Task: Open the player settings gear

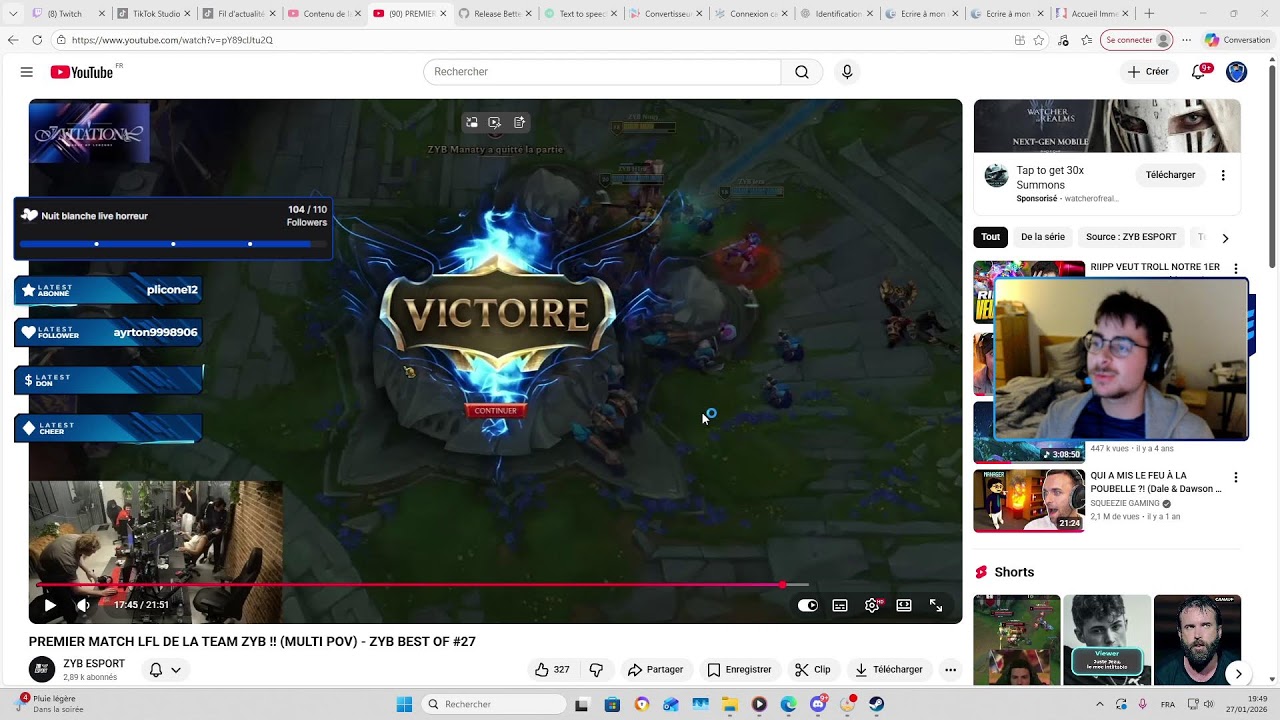Action: click(x=872, y=605)
